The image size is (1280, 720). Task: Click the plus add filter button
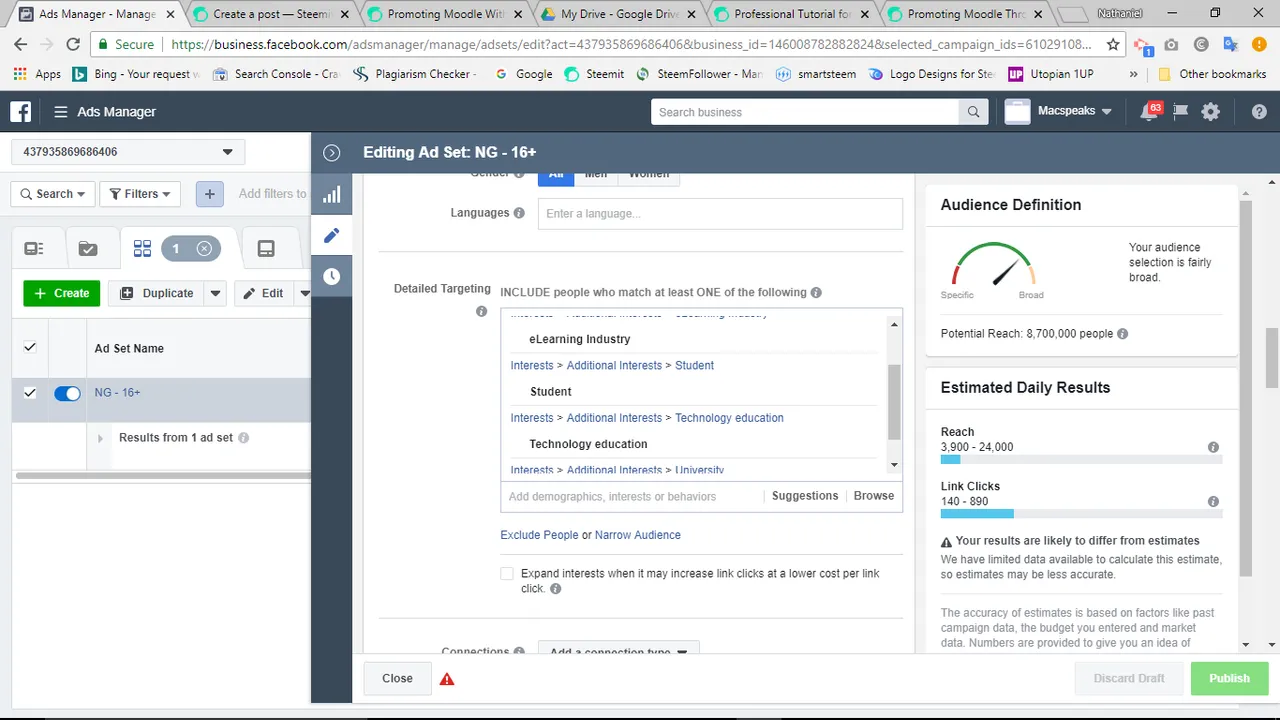click(x=209, y=194)
